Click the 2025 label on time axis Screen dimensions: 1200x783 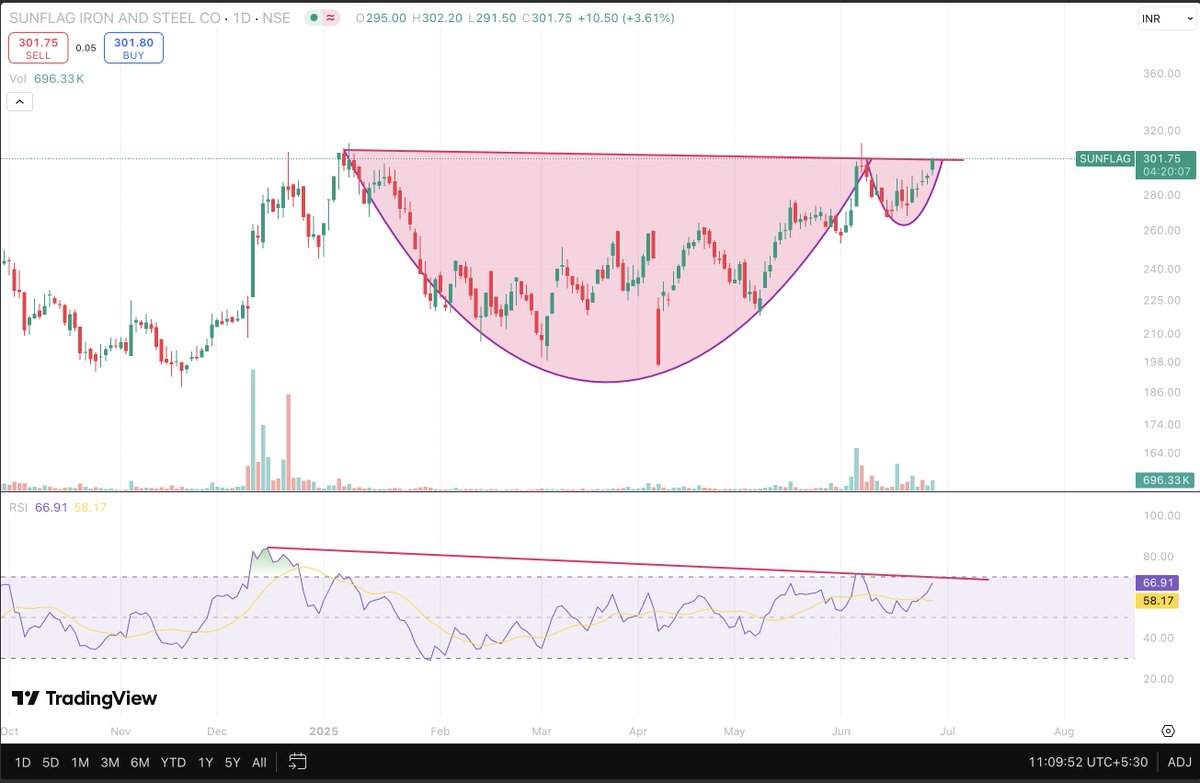click(326, 731)
